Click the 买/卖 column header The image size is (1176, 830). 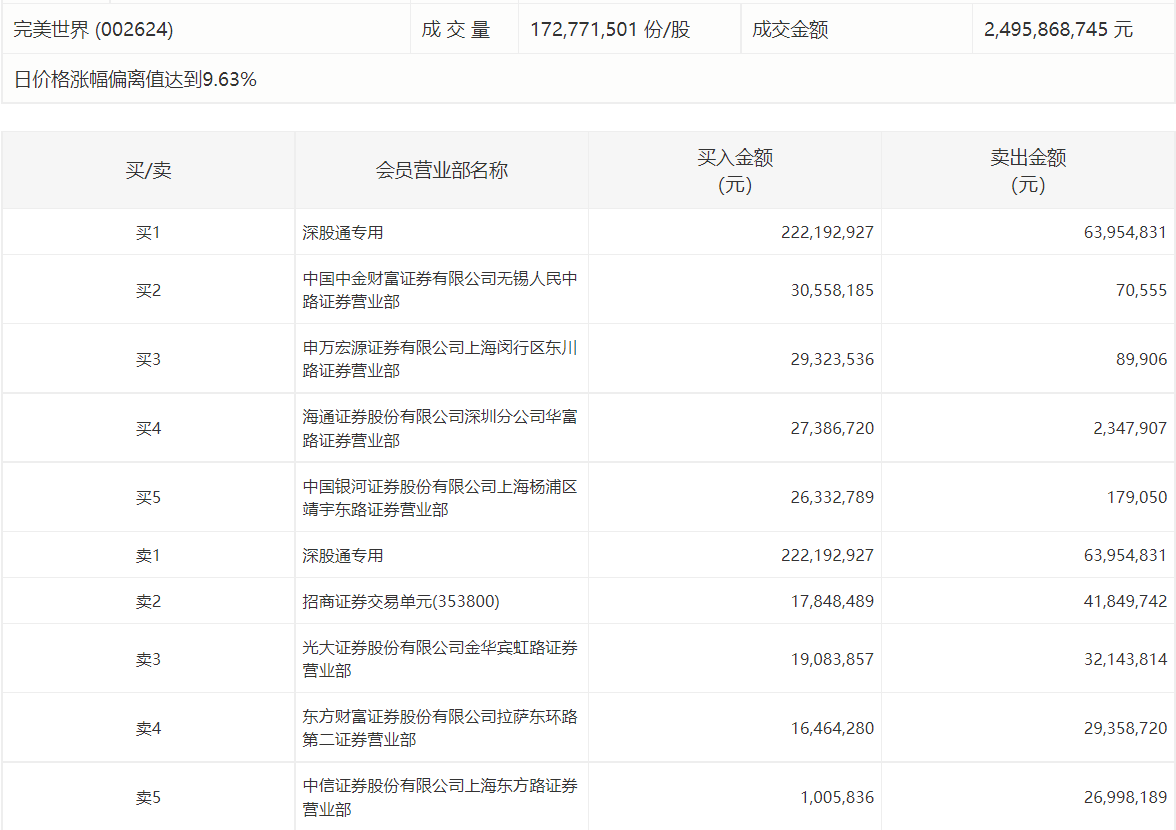click(x=148, y=171)
